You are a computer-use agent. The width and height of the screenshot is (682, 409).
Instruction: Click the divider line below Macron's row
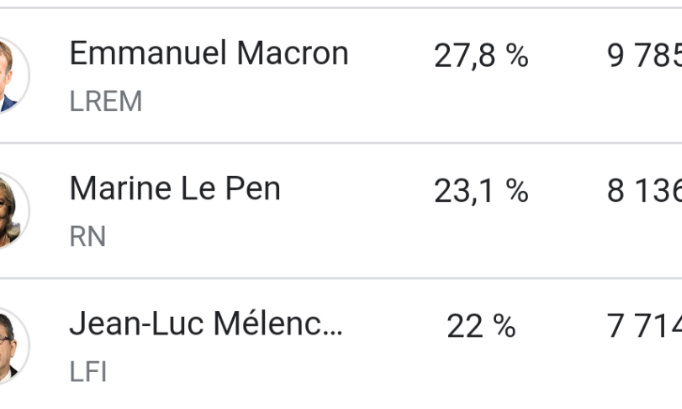[340, 143]
